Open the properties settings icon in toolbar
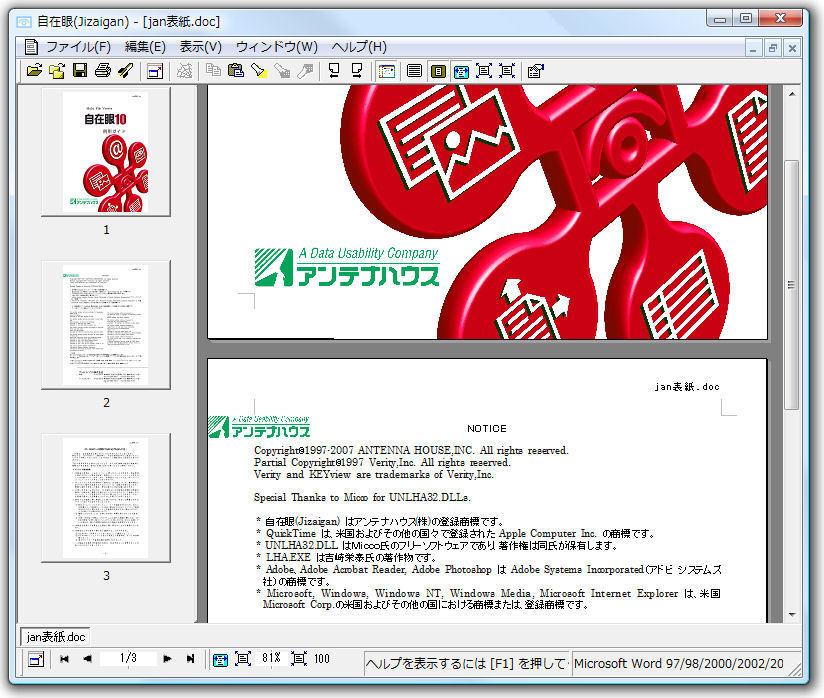 click(x=535, y=70)
